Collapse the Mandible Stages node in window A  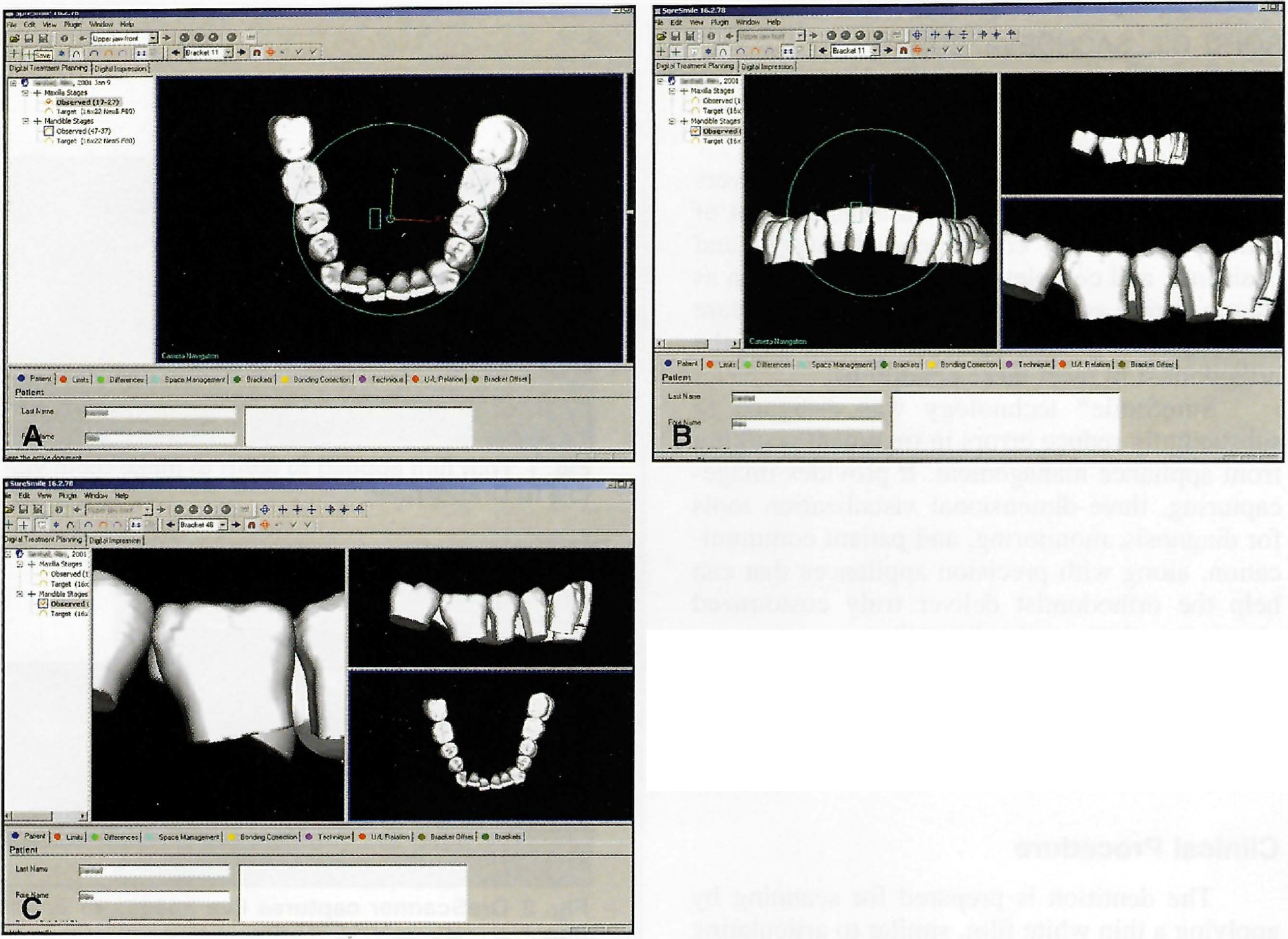click(26, 121)
